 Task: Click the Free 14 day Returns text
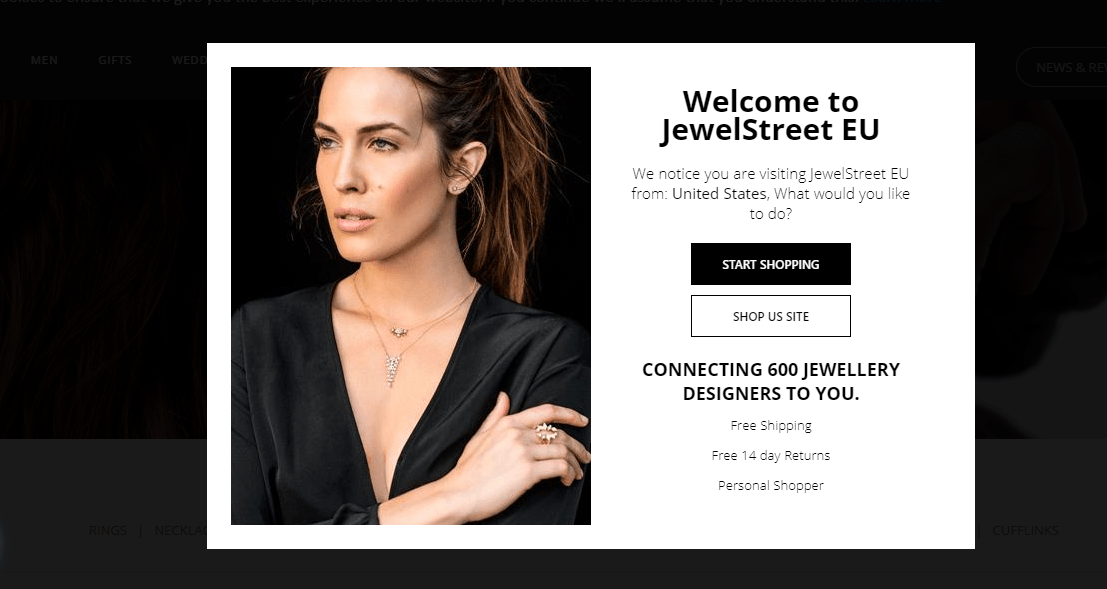point(771,456)
